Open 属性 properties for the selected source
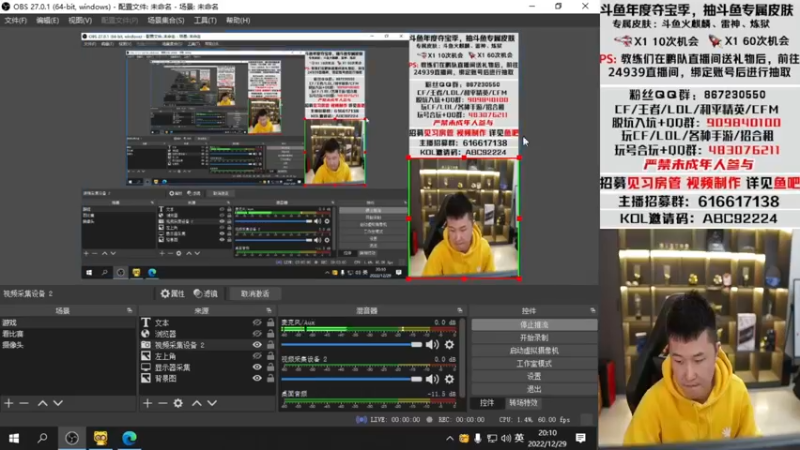The width and height of the screenshot is (800, 450). [172, 294]
